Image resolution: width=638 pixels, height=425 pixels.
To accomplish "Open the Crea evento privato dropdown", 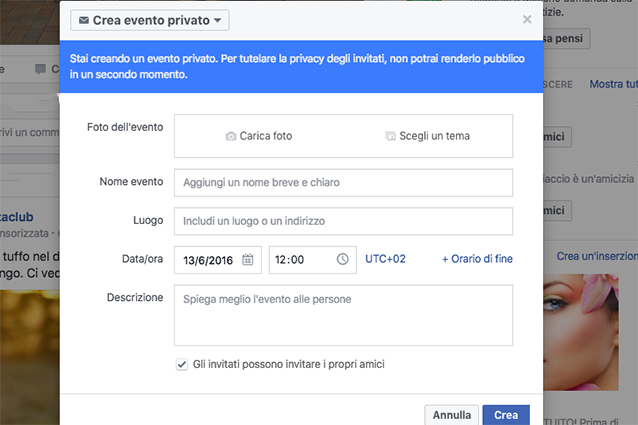I will 149,20.
